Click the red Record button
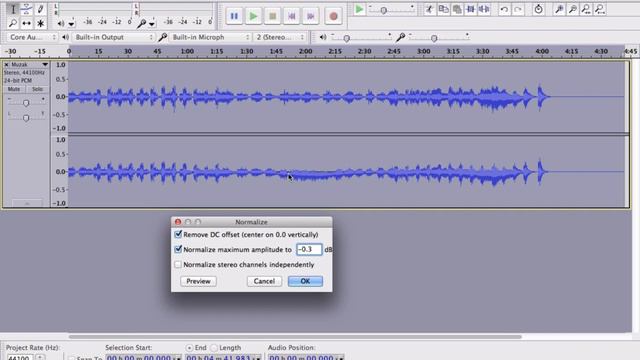The width and height of the screenshot is (640, 360). tap(333, 16)
